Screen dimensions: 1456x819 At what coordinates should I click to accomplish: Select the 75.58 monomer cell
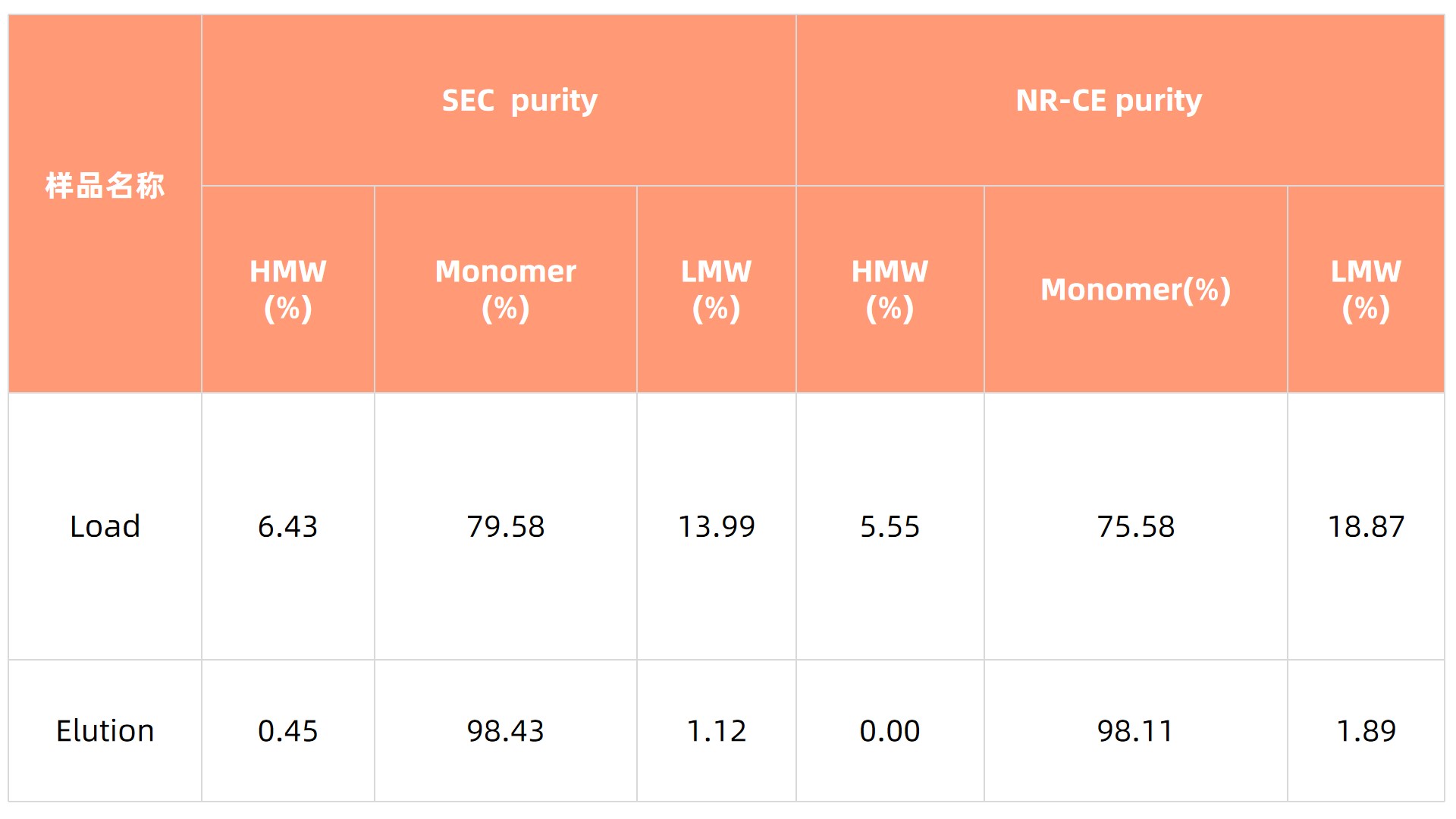click(x=1135, y=526)
